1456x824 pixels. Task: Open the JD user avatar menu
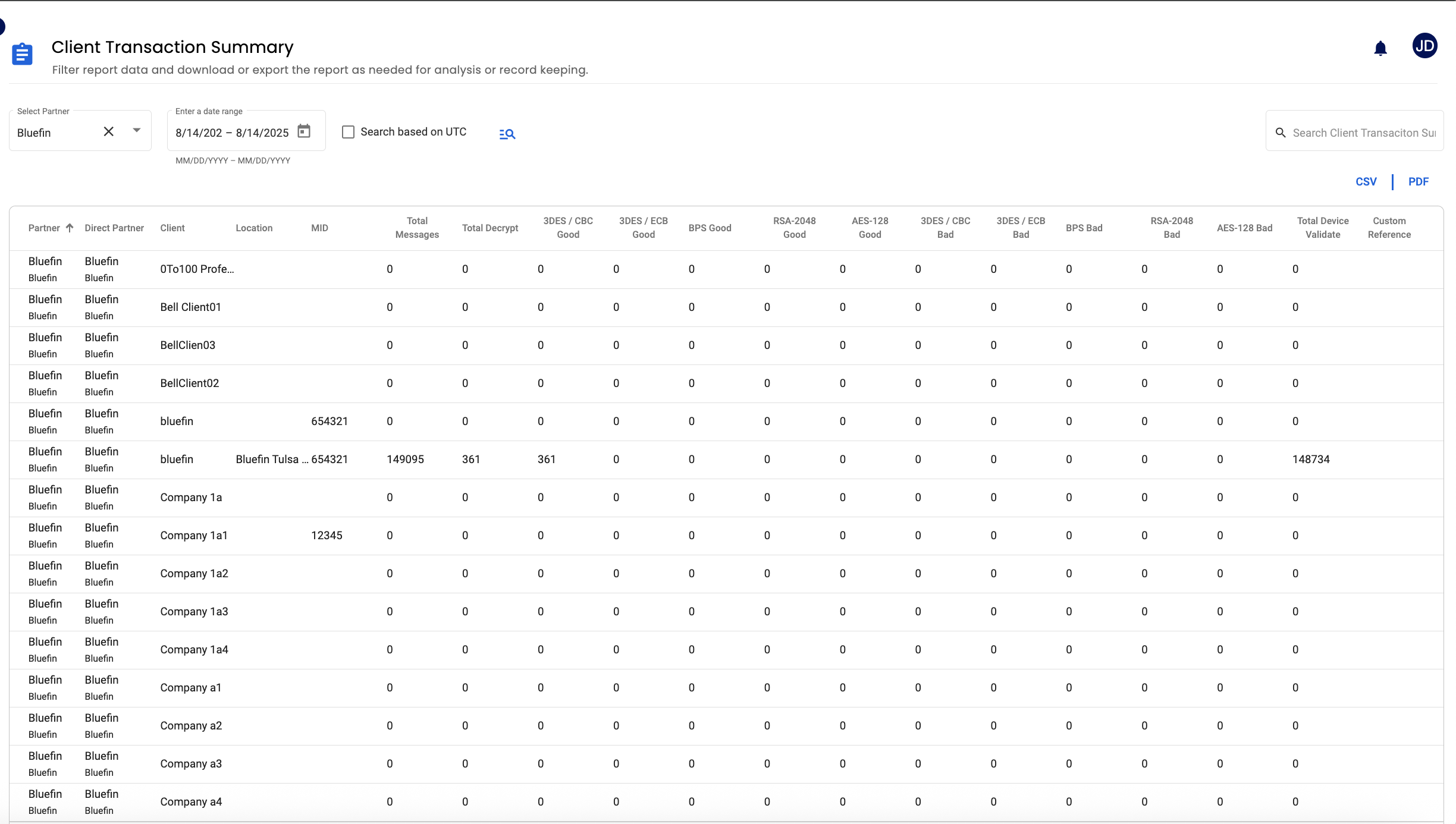(x=1424, y=46)
